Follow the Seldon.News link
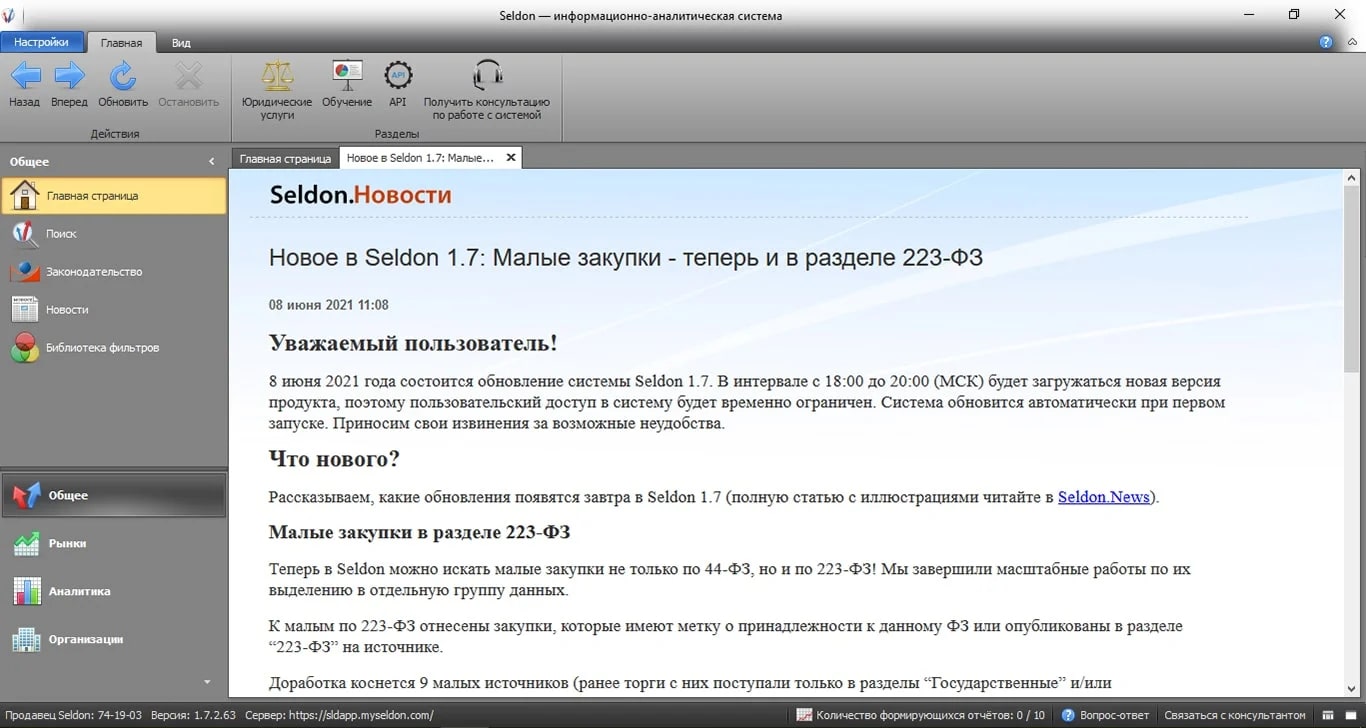1366x728 pixels. pyautogui.click(x=1104, y=497)
